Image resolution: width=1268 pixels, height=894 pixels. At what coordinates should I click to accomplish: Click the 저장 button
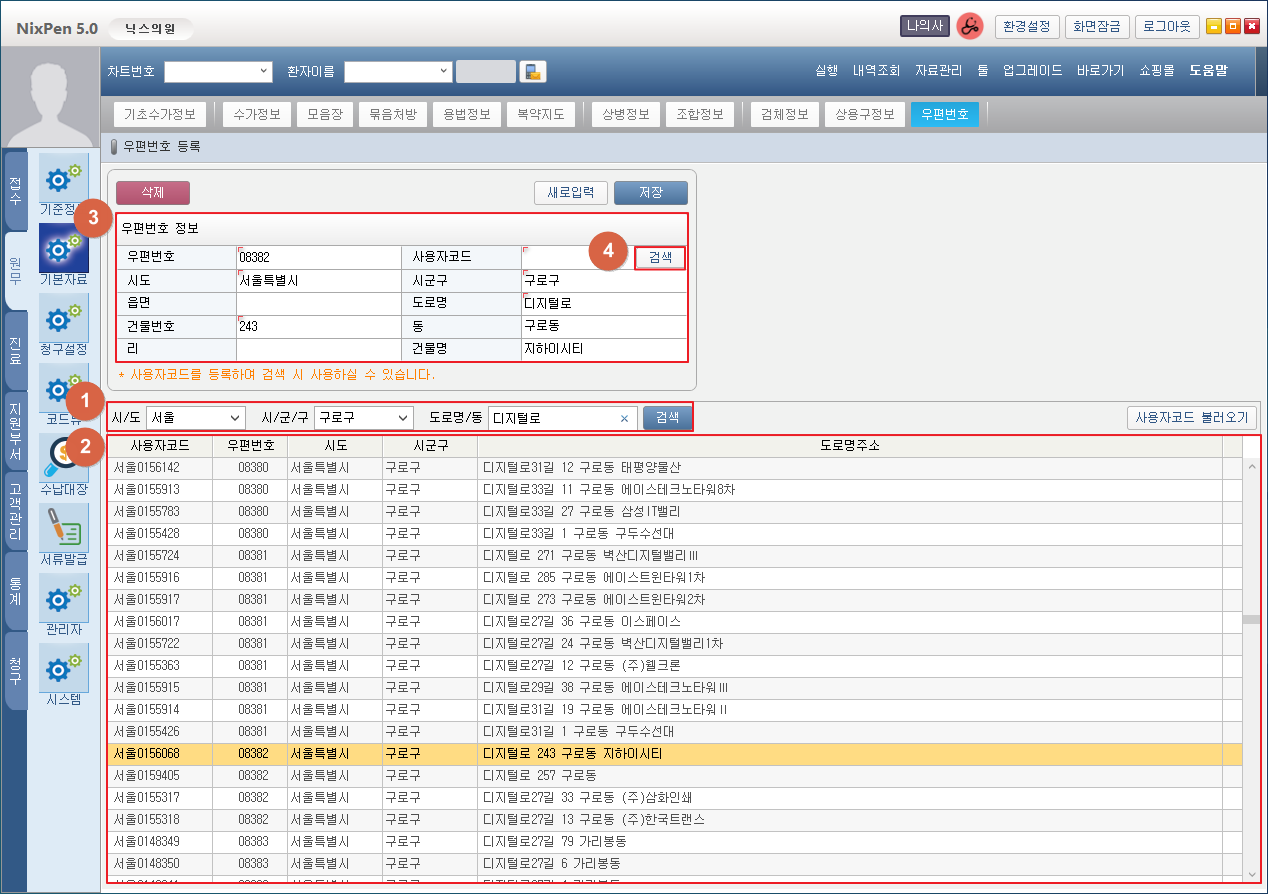[x=650, y=193]
